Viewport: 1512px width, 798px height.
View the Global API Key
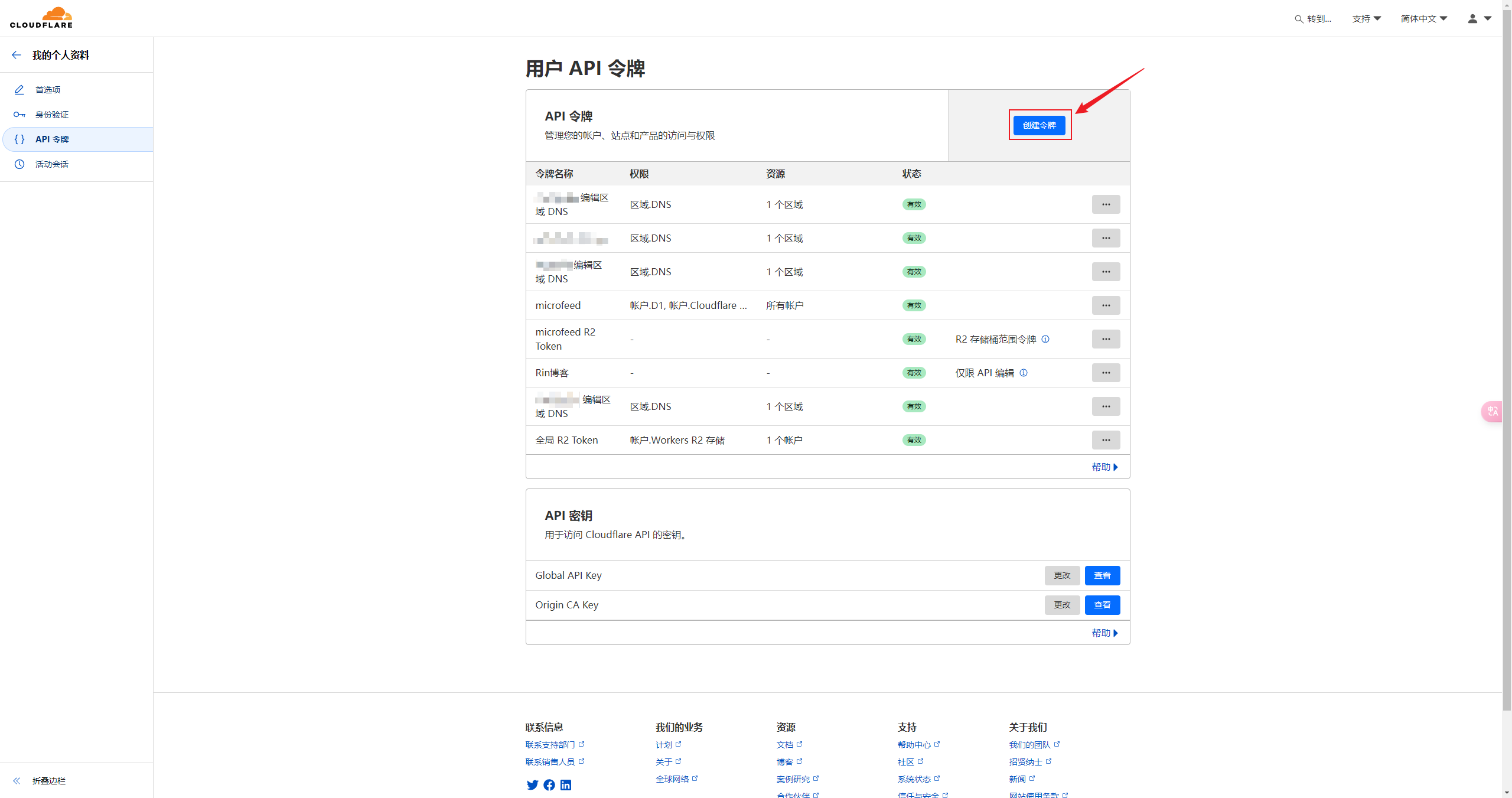pyautogui.click(x=1102, y=575)
